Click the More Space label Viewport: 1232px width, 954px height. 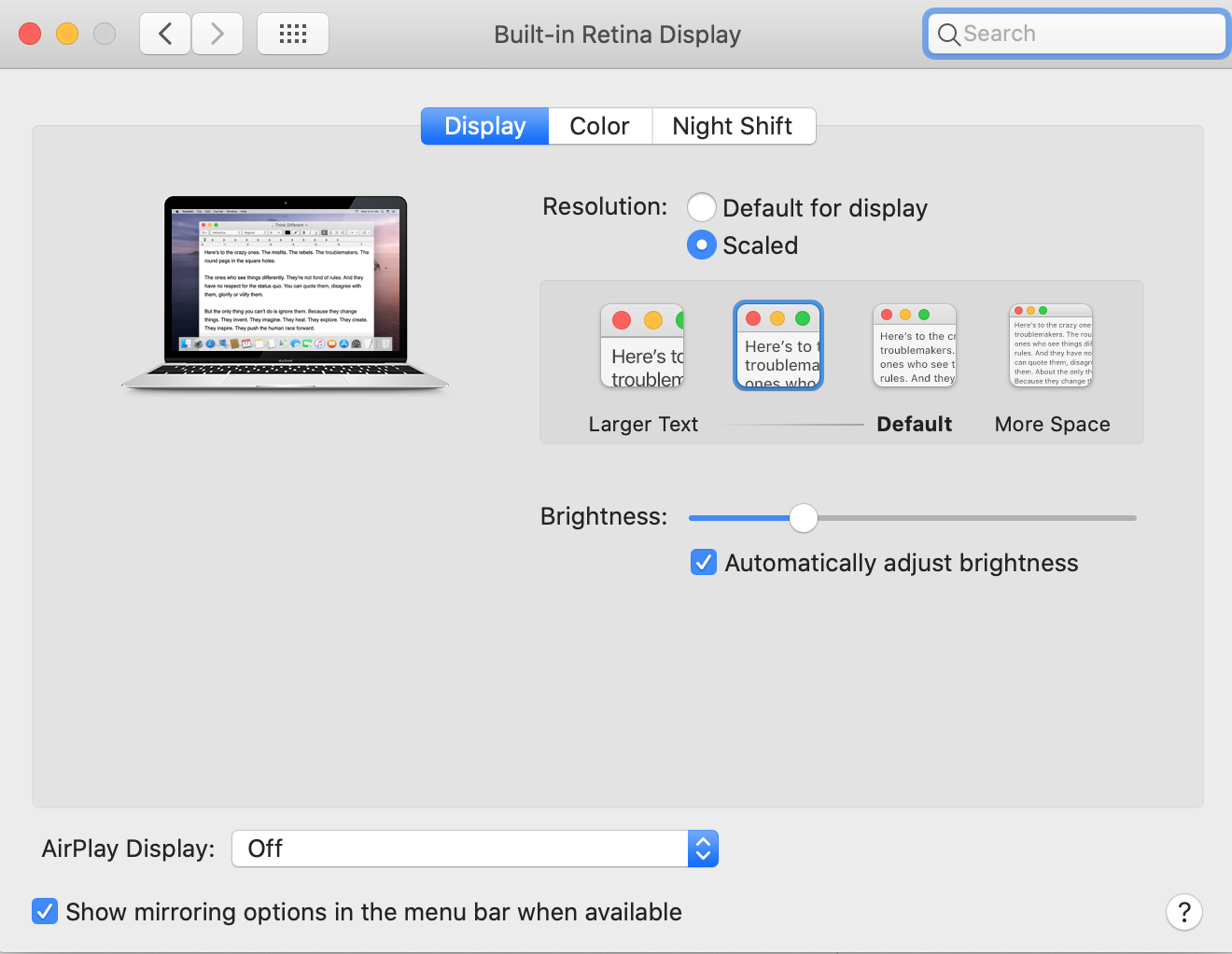click(1053, 425)
